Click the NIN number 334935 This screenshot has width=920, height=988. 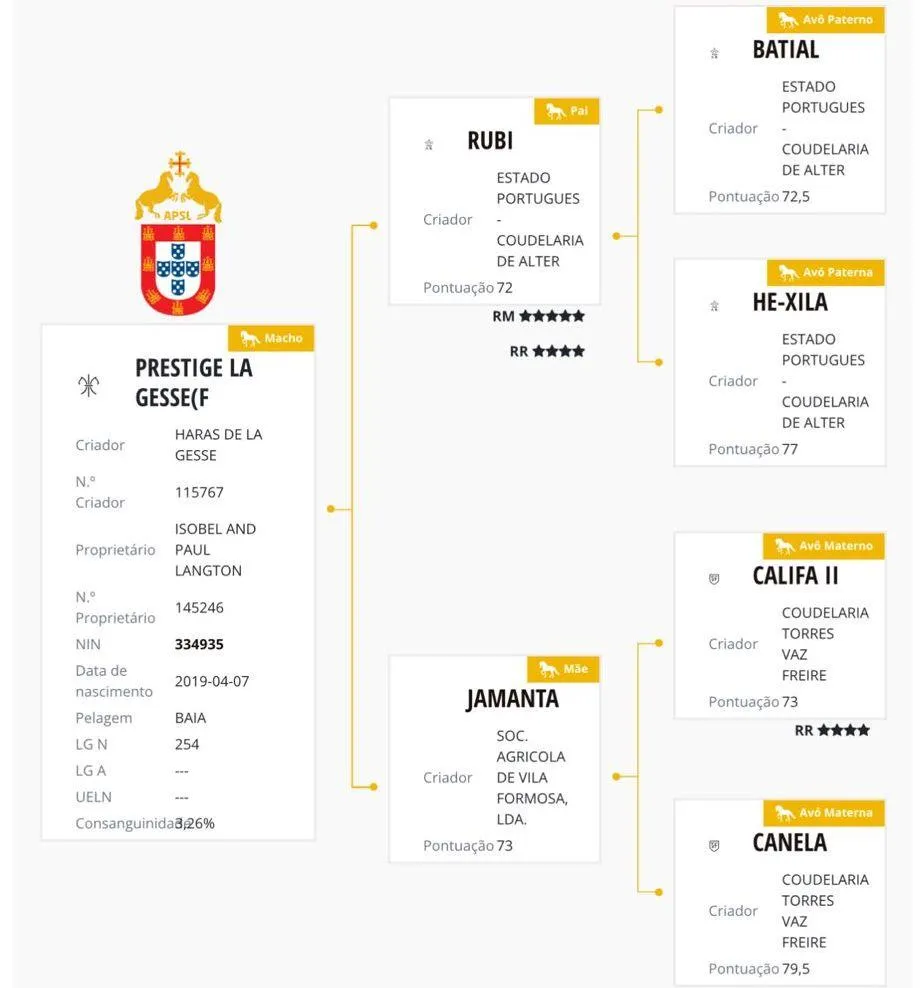point(199,644)
